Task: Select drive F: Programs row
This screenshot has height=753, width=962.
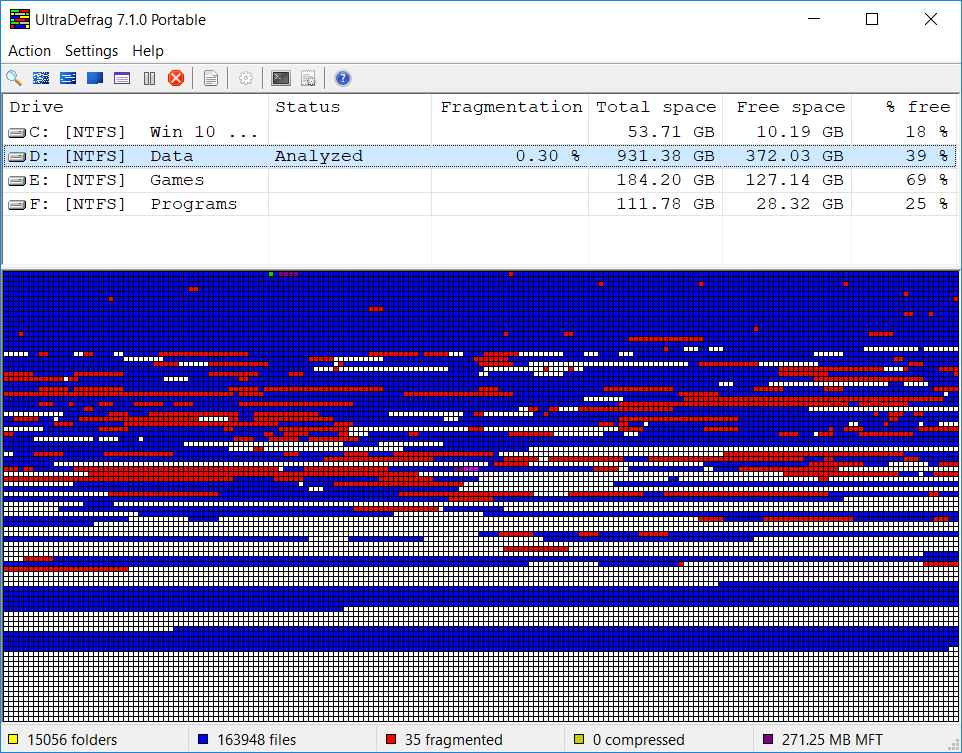Action: pyautogui.click(x=480, y=204)
